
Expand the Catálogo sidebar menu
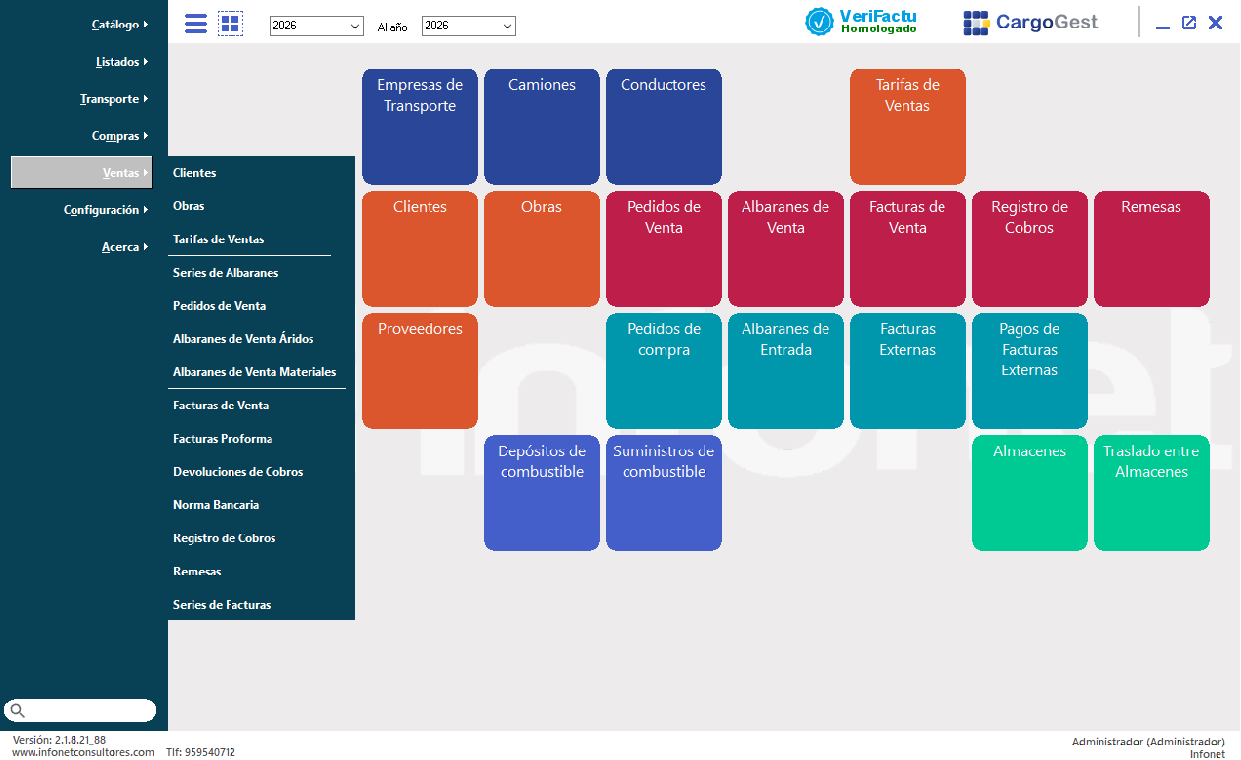tap(119, 25)
